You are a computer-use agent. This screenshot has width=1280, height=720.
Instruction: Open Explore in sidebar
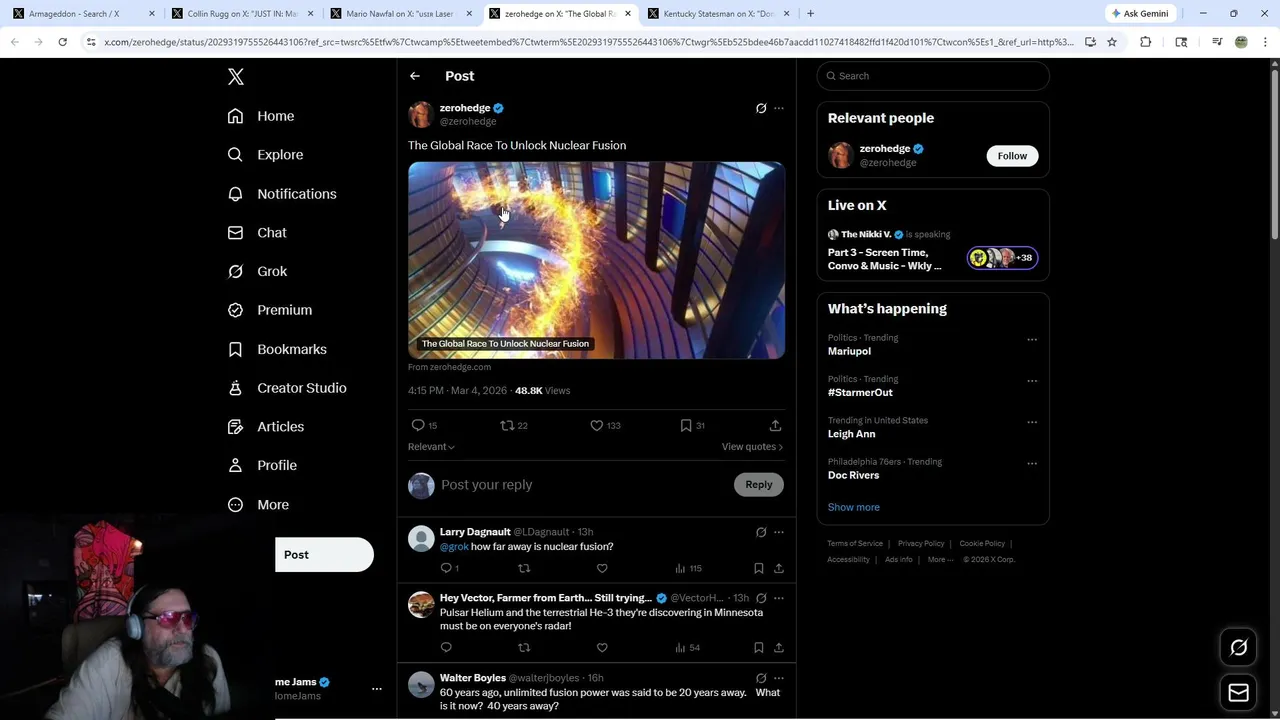[x=265, y=155]
